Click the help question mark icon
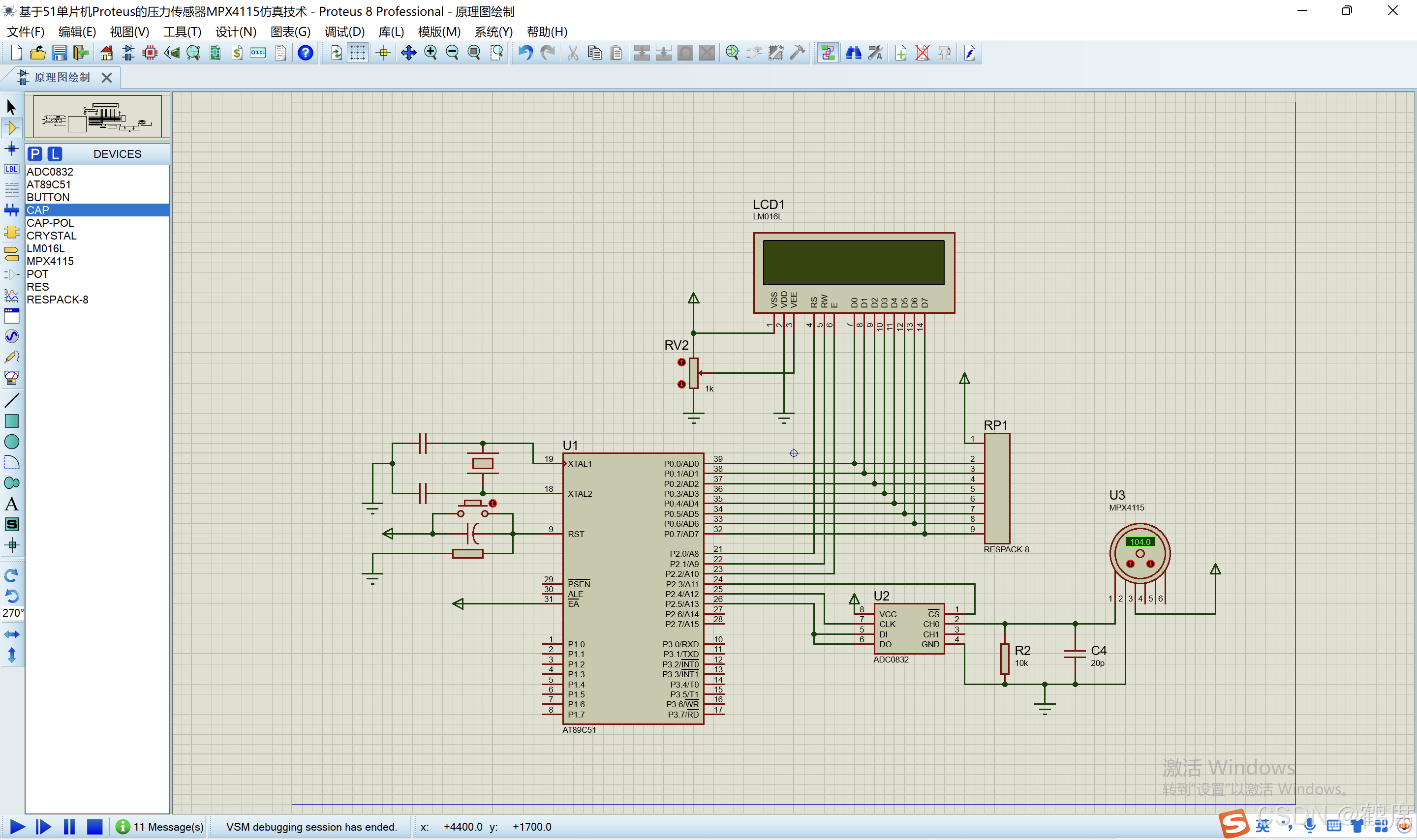 (305, 53)
